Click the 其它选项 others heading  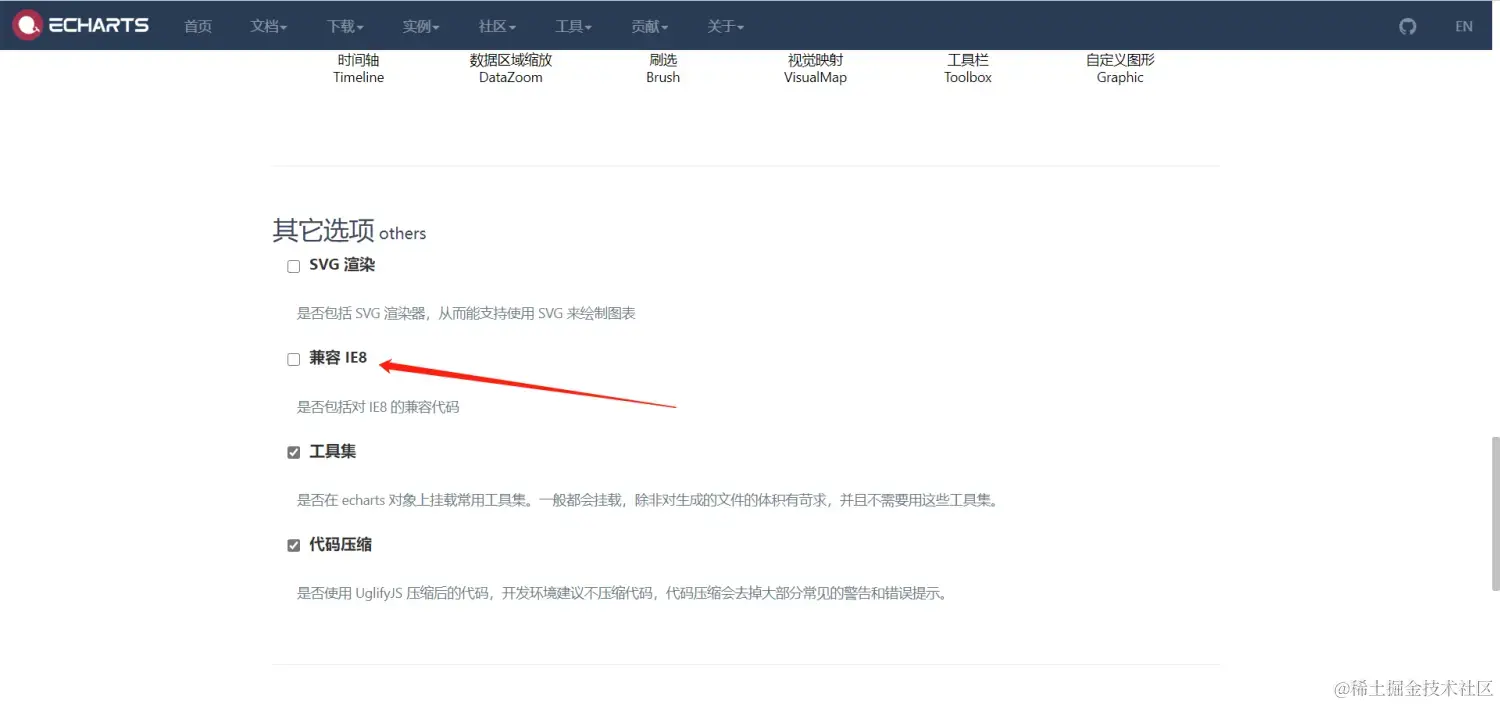pyautogui.click(x=349, y=231)
